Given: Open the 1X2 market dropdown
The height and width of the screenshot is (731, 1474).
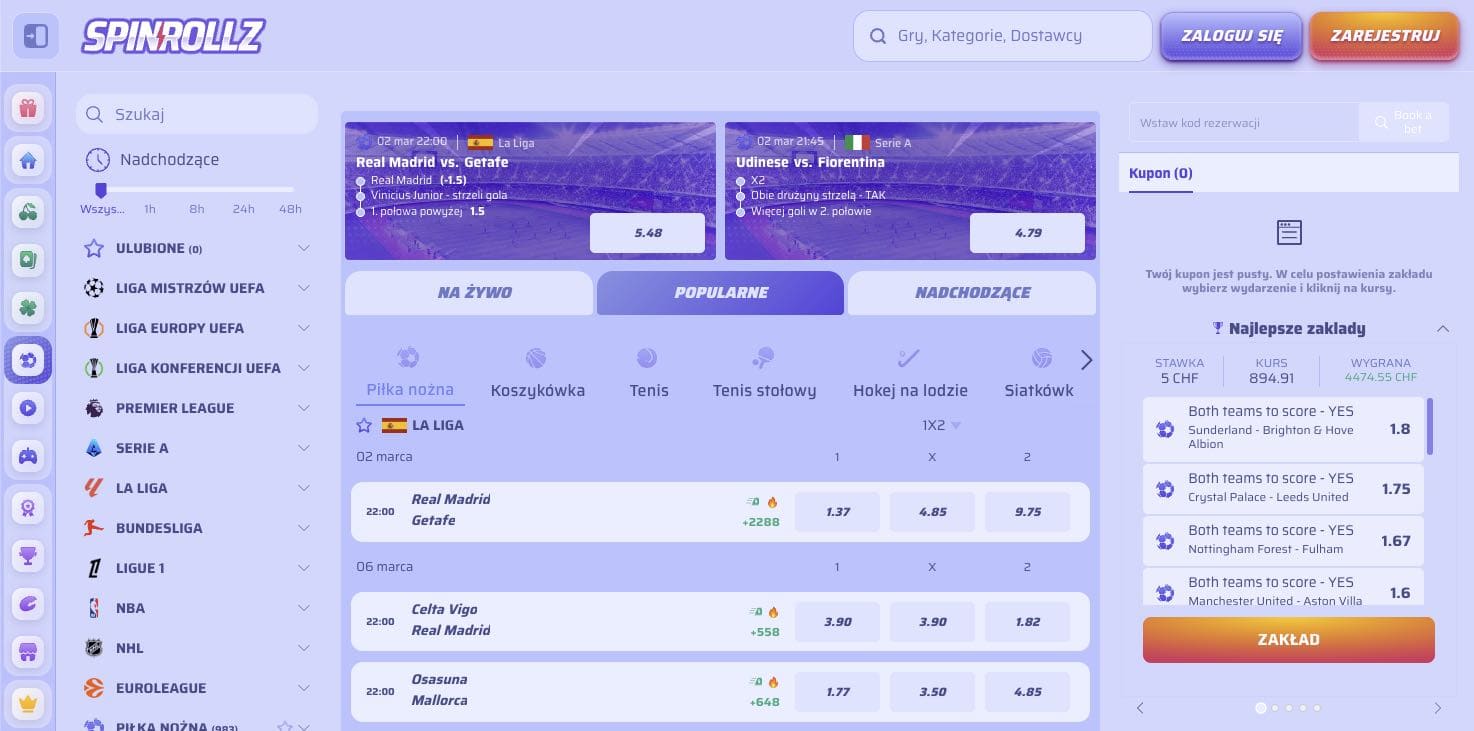Looking at the screenshot, I should click(x=940, y=425).
